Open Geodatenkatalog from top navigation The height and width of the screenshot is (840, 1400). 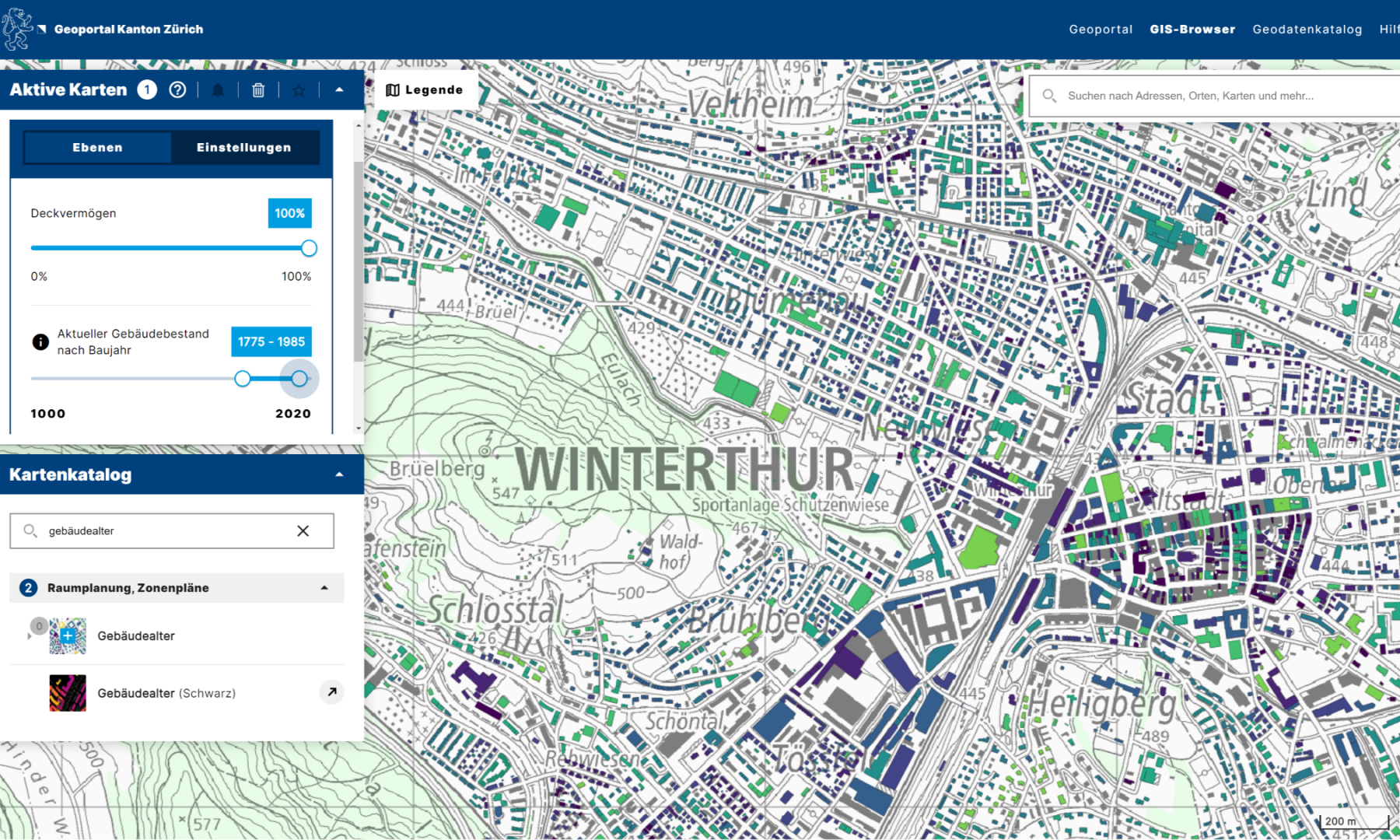click(1307, 30)
